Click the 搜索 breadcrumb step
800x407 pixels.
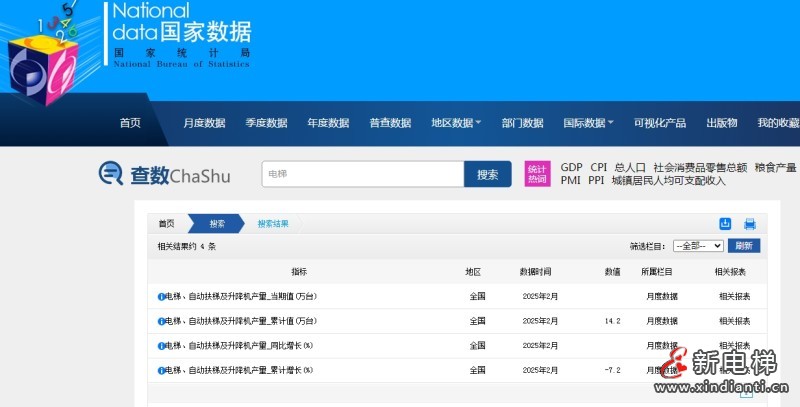click(217, 223)
